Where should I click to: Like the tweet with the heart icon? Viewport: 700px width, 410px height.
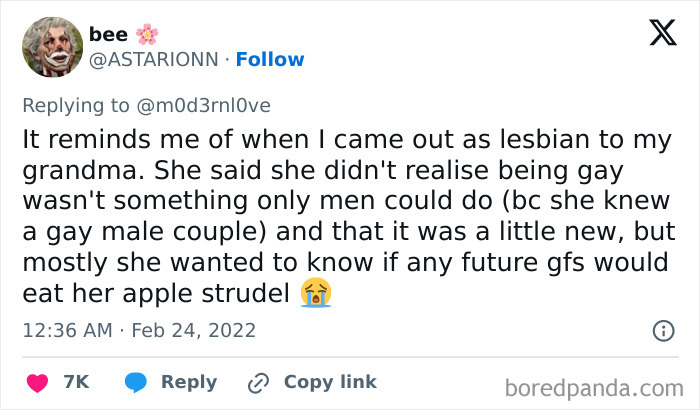click(36, 382)
